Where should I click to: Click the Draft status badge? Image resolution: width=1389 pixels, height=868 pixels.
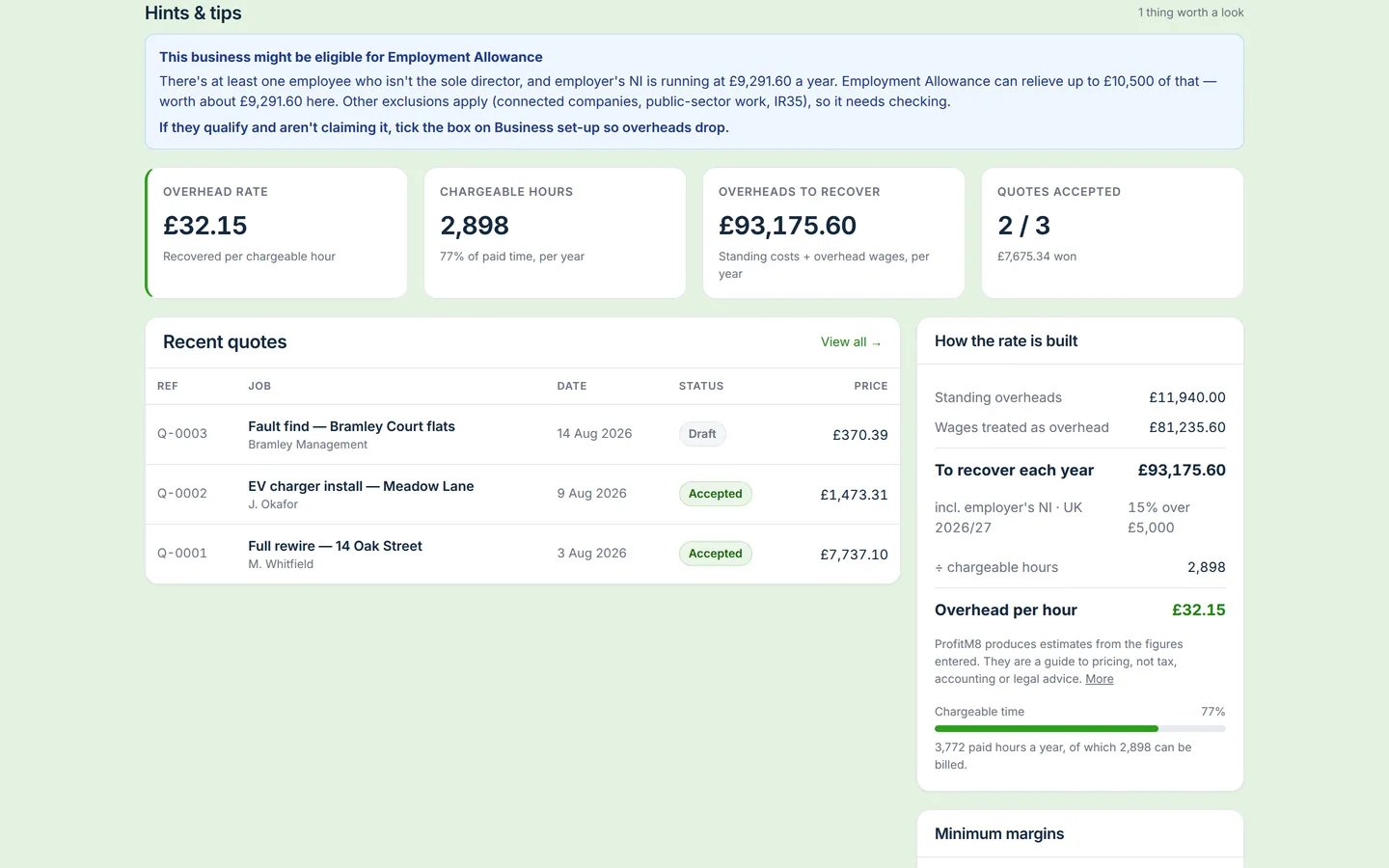point(702,434)
